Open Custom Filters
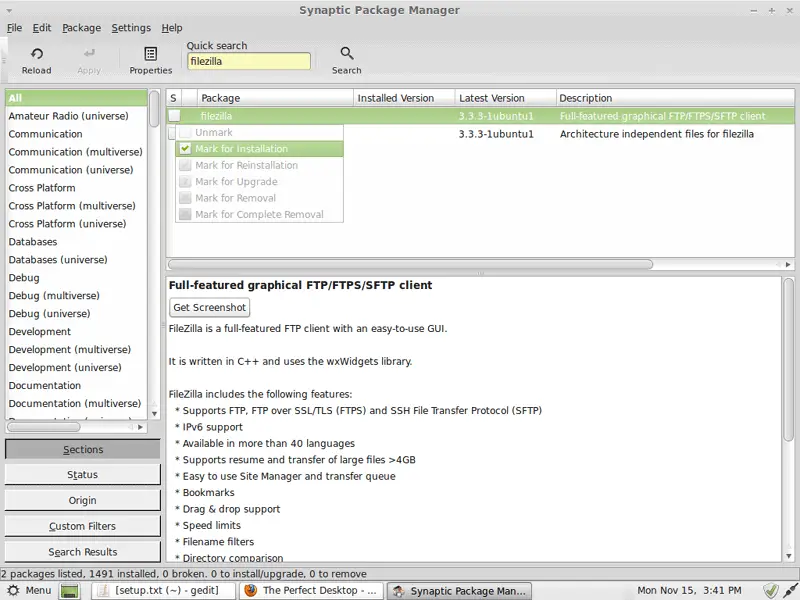Image resolution: width=800 pixels, height=600 pixels. point(83,526)
